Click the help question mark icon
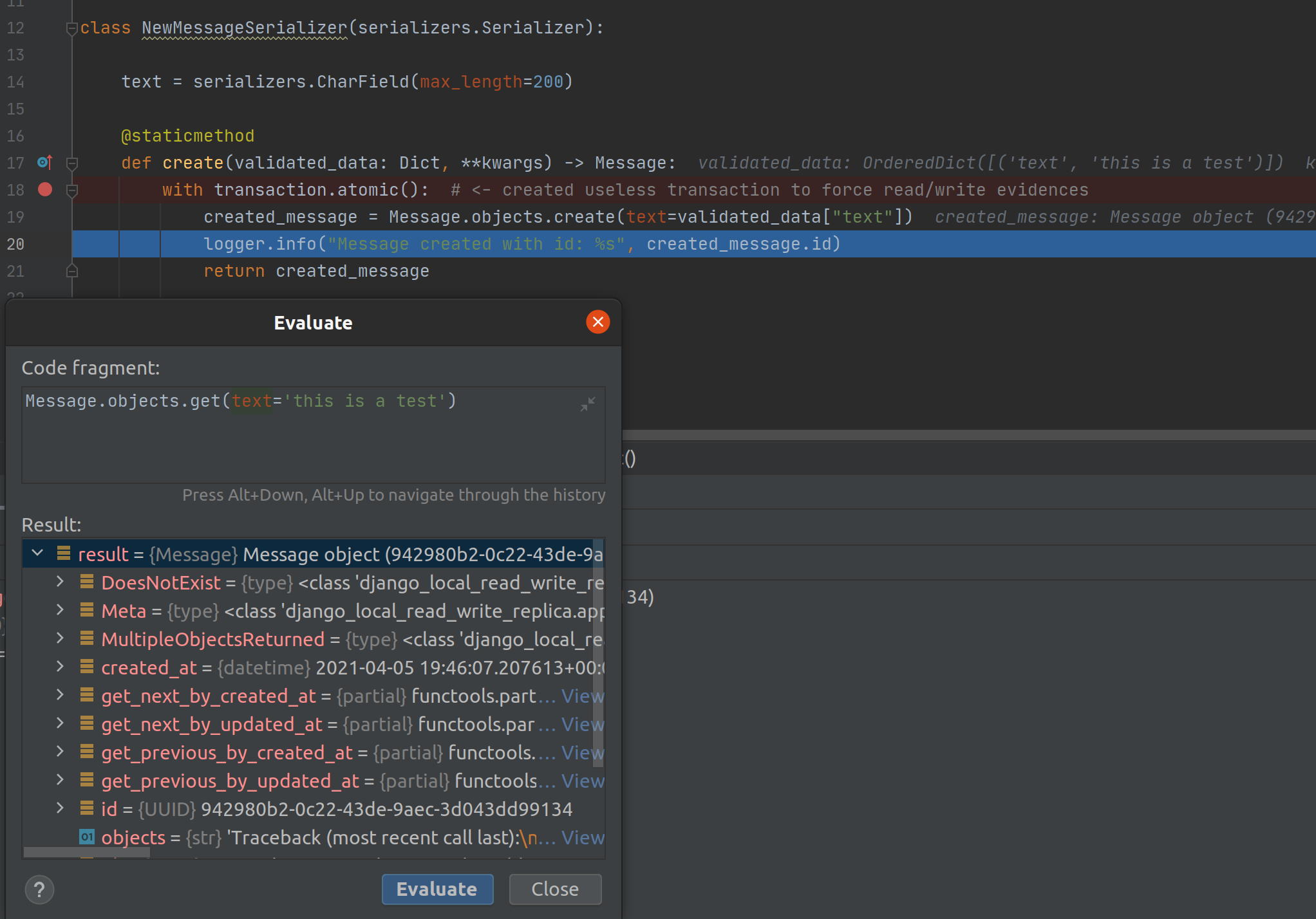 point(39,889)
